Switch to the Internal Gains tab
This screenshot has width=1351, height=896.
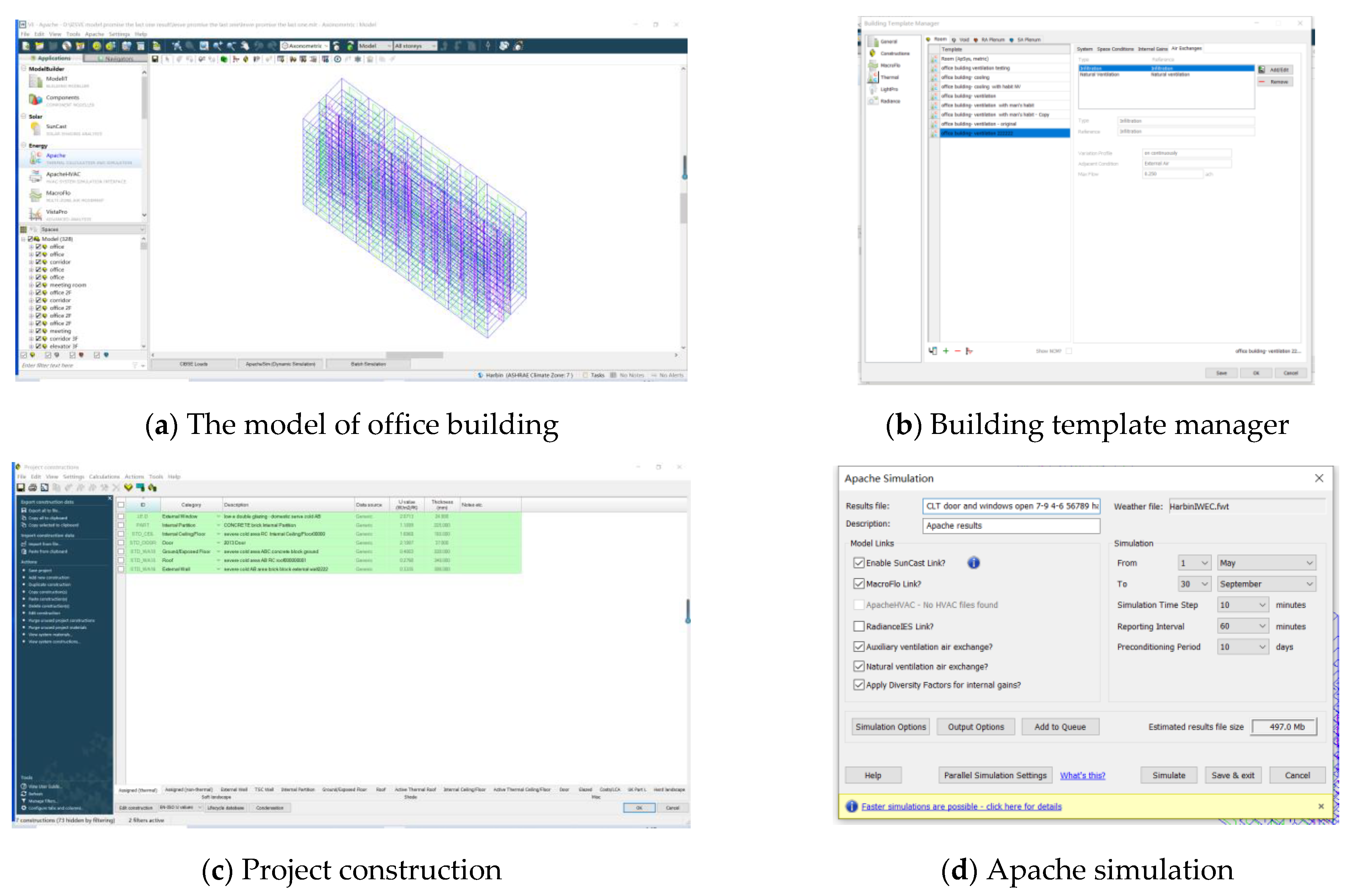tap(1152, 49)
